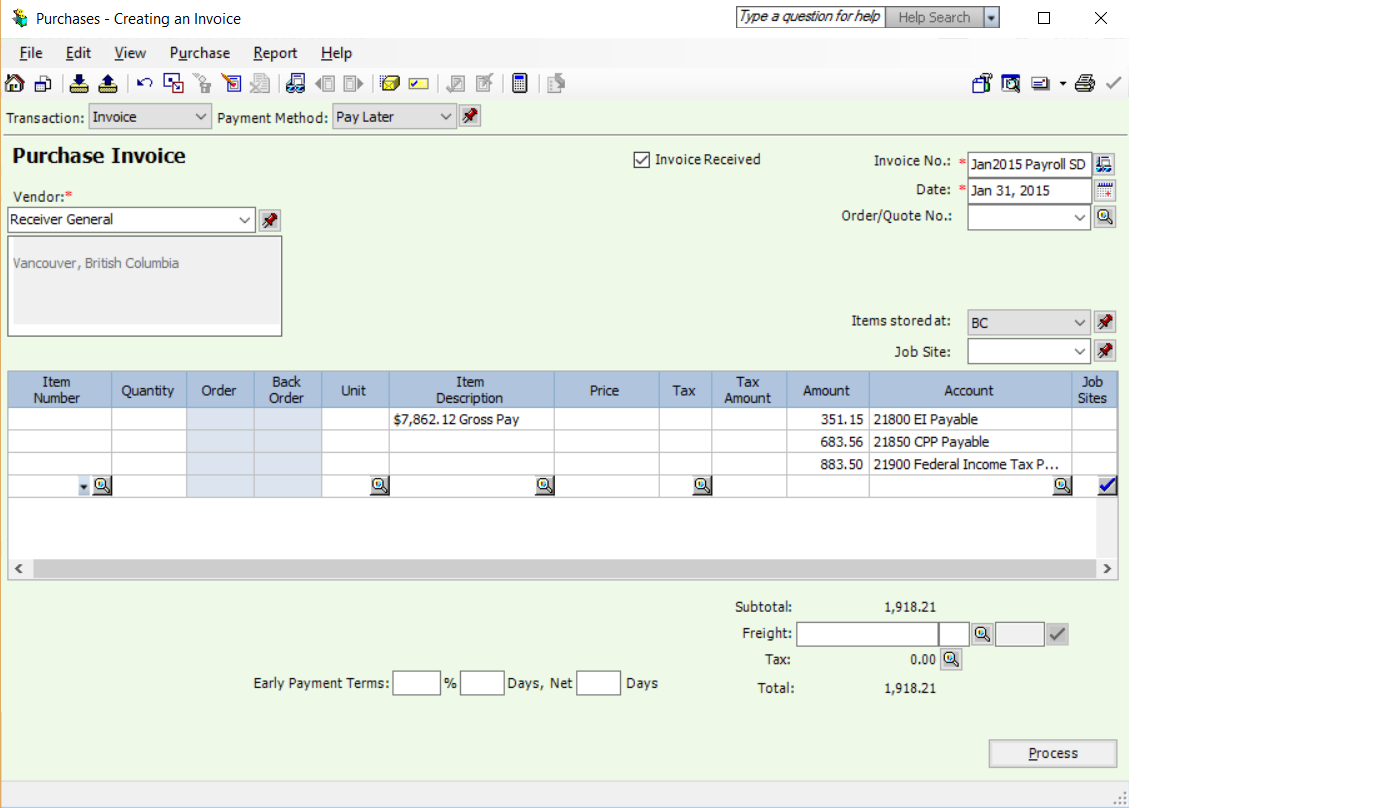Click the Help Search button
Image resolution: width=1395 pixels, height=808 pixels.
[x=934, y=18]
